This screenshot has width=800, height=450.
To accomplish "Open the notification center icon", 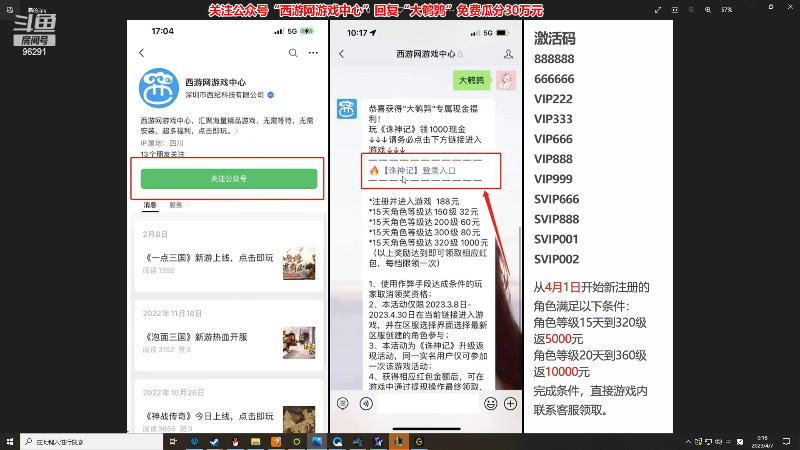I will [x=786, y=442].
